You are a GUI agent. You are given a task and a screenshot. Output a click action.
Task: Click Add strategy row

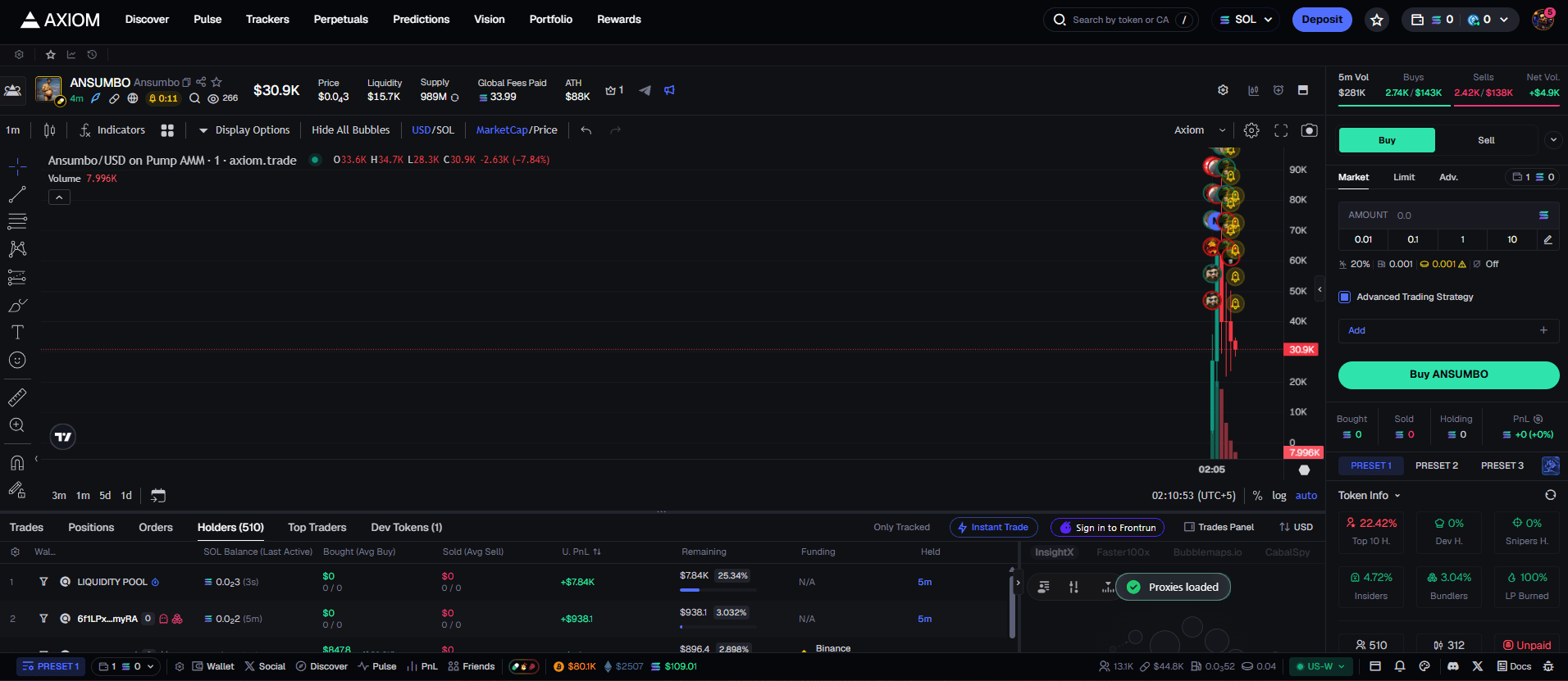click(x=1448, y=330)
